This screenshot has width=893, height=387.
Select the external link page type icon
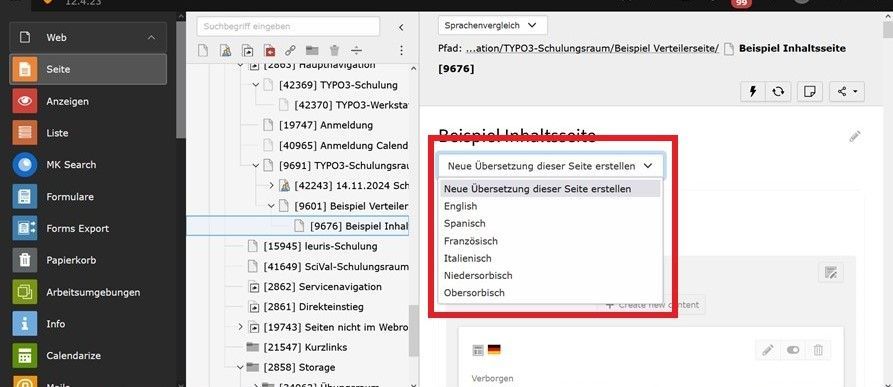290,51
